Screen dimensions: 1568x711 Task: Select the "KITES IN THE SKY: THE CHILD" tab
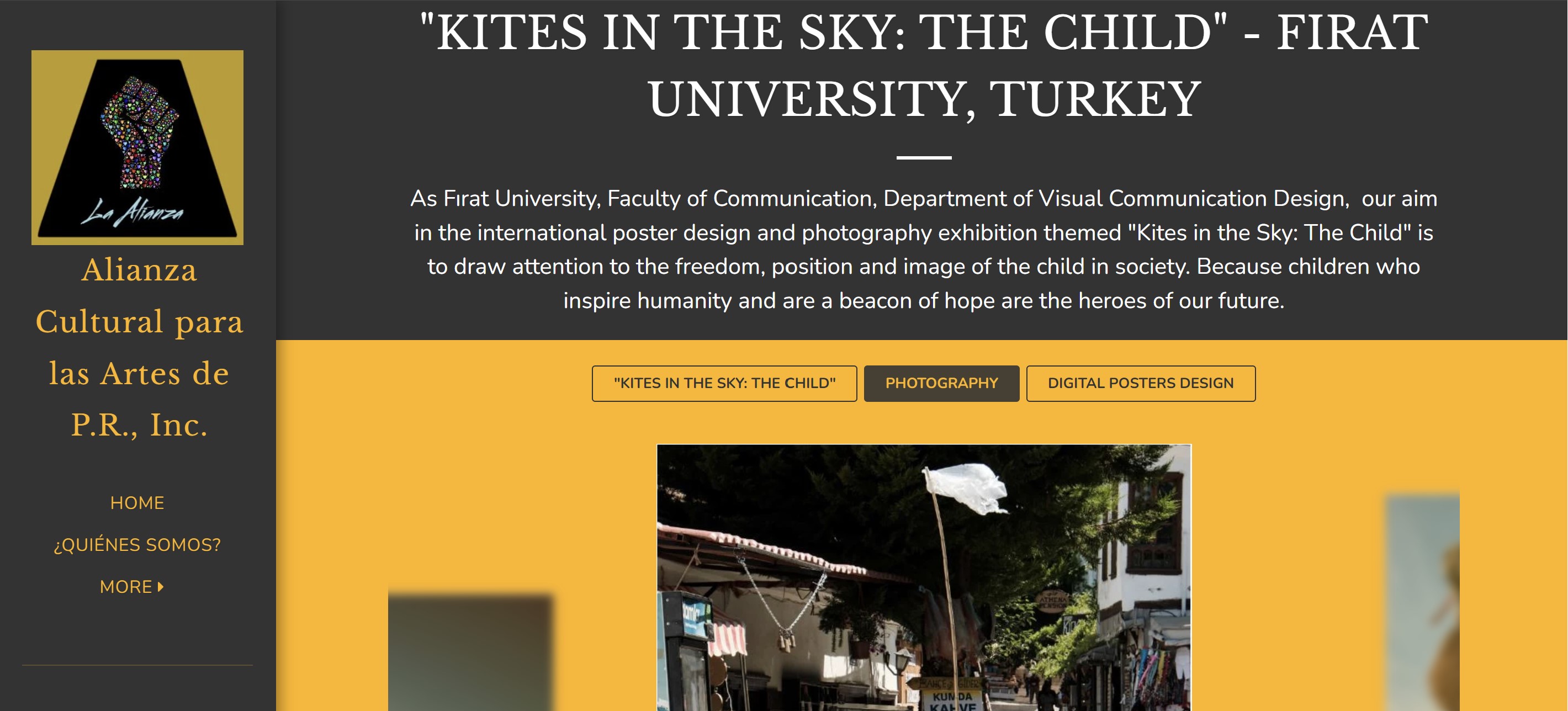pos(724,384)
